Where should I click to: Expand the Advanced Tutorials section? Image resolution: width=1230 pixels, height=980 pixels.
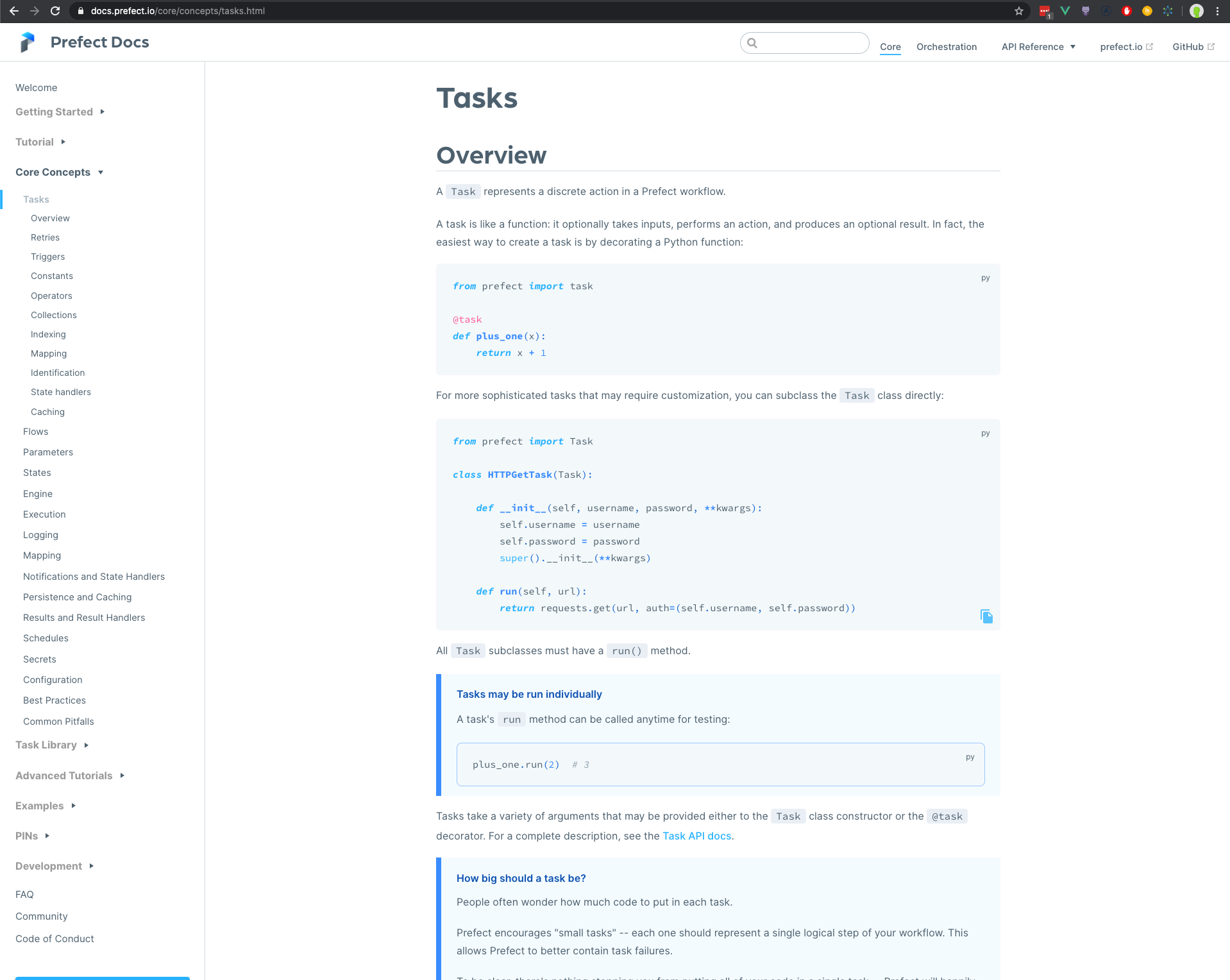tap(70, 775)
